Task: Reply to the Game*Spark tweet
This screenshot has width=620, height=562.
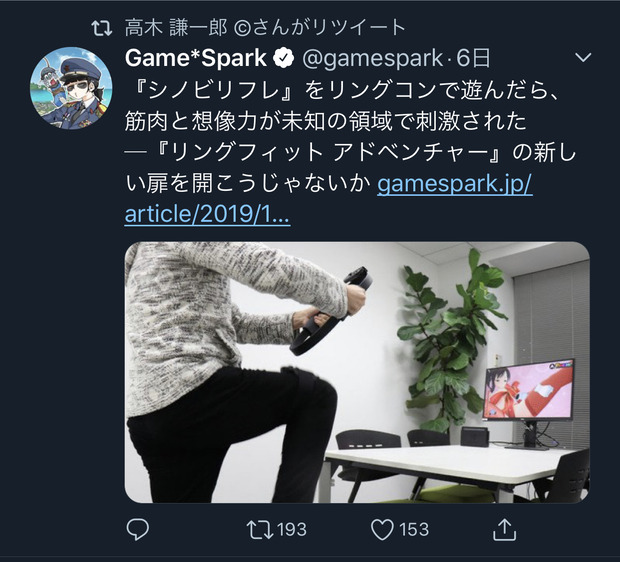Action: point(138,529)
